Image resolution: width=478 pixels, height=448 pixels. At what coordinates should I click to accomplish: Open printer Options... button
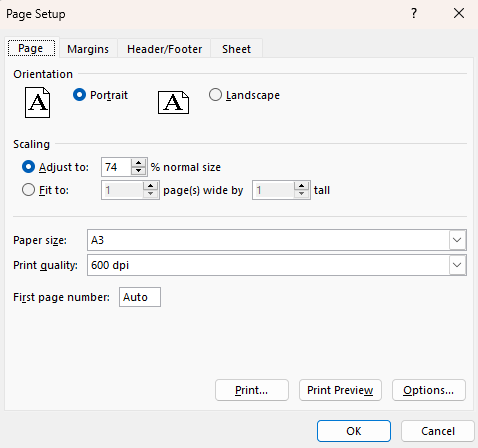(429, 390)
